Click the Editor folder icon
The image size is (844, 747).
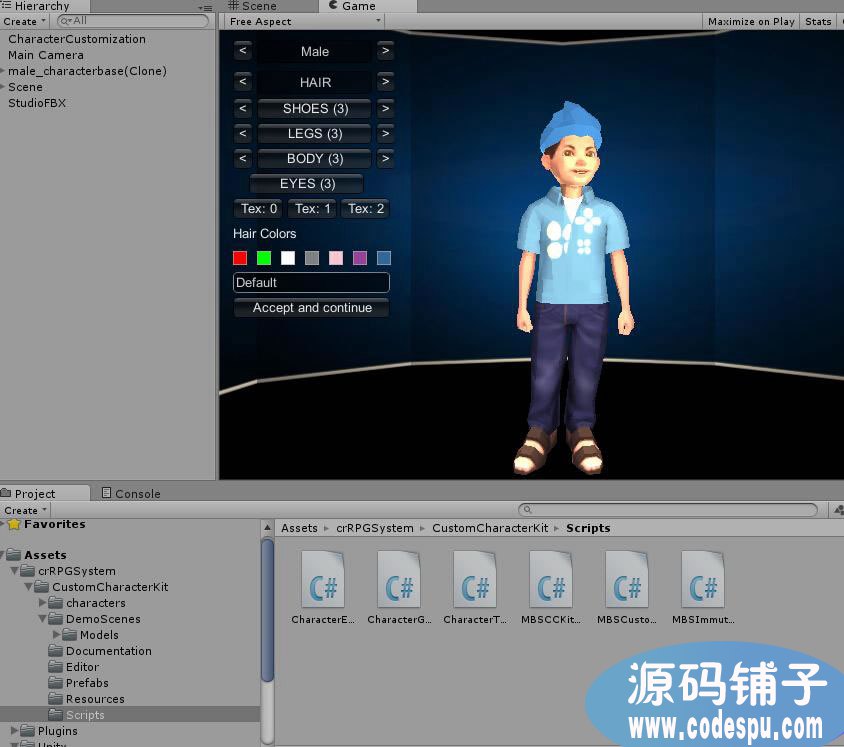point(55,667)
